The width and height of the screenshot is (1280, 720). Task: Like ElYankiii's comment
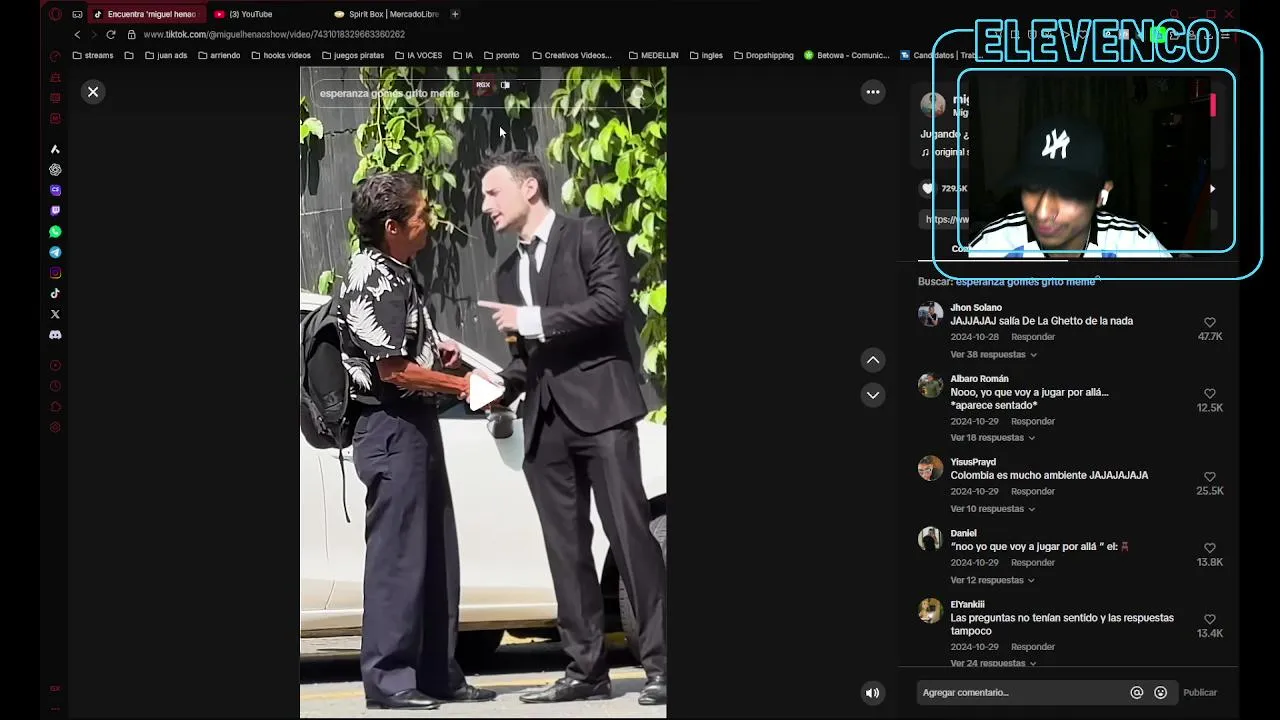click(x=1210, y=619)
